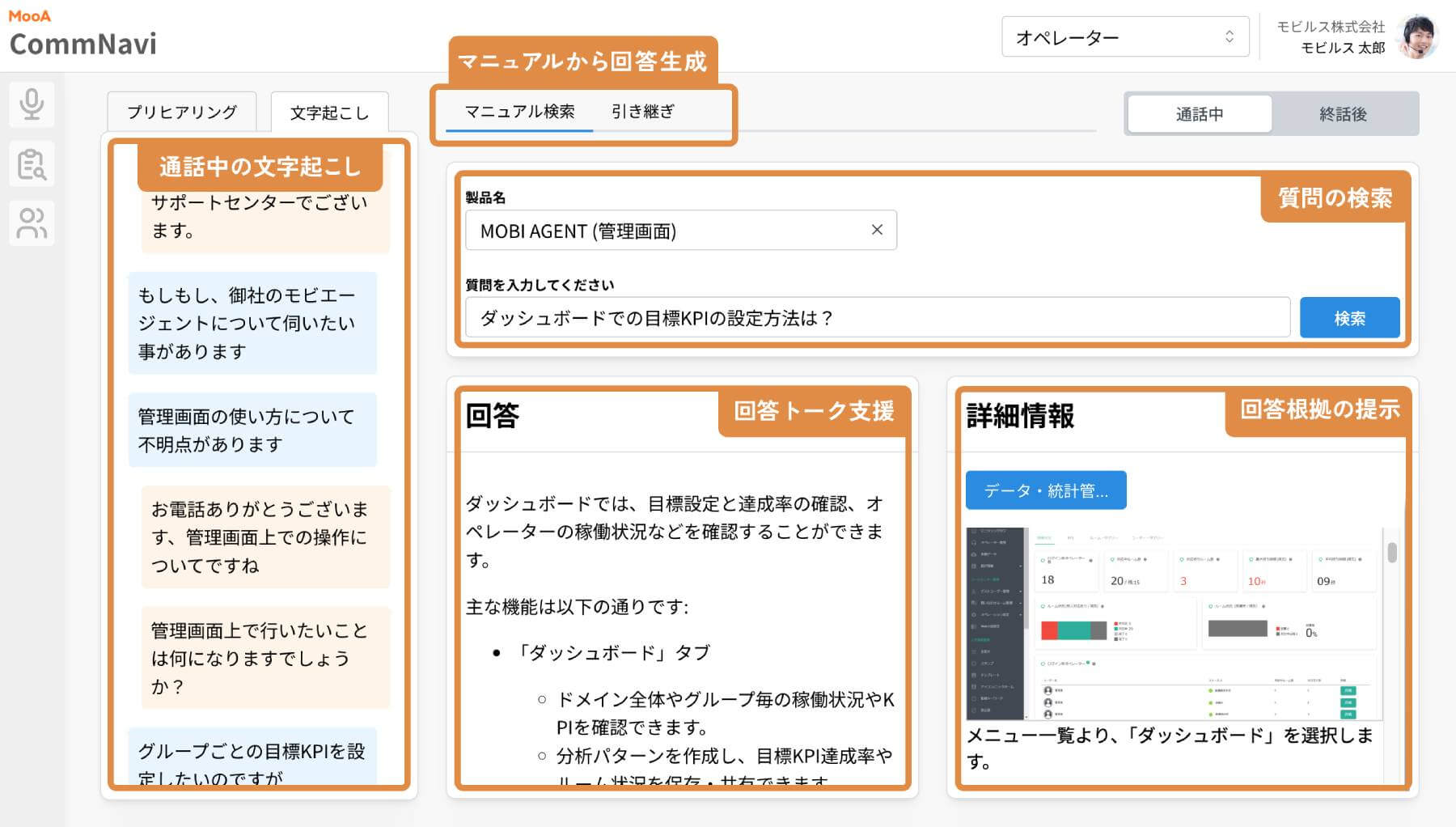Viewport: 1456px width, 827px height.
Task: Click the モビルス株式会社 company name
Action: (1331, 27)
